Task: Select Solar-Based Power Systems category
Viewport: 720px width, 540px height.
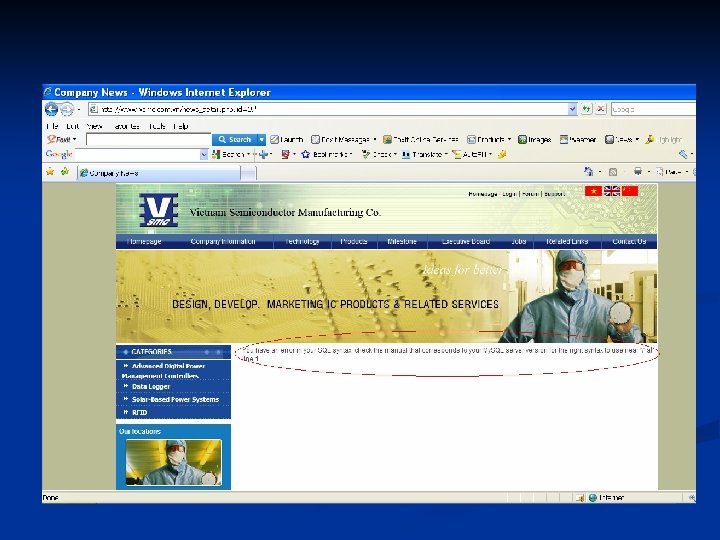Action: [x=175, y=399]
